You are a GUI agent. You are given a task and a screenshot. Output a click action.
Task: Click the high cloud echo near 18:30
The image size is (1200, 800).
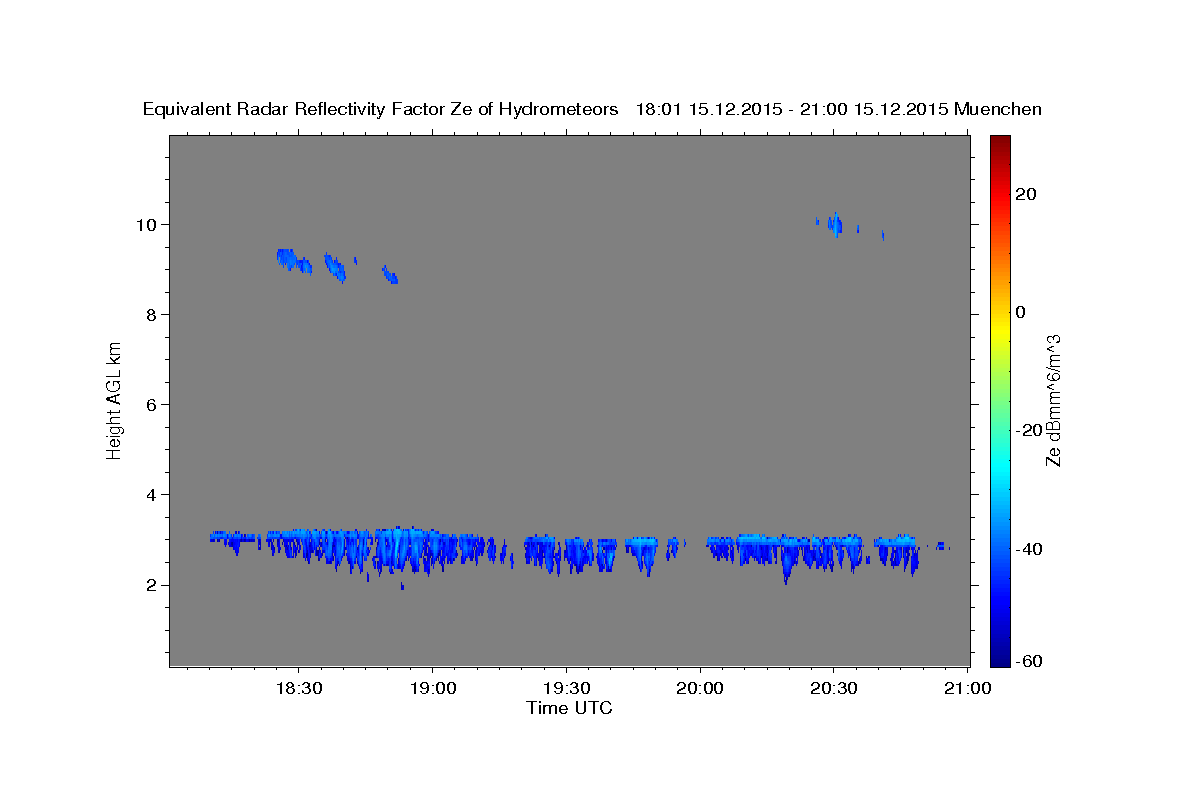point(293,261)
